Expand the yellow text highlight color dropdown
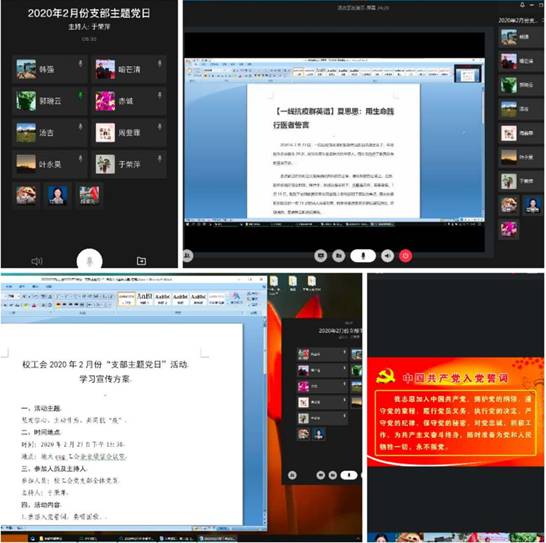This screenshot has height=543, width=546. (x=26, y=305)
